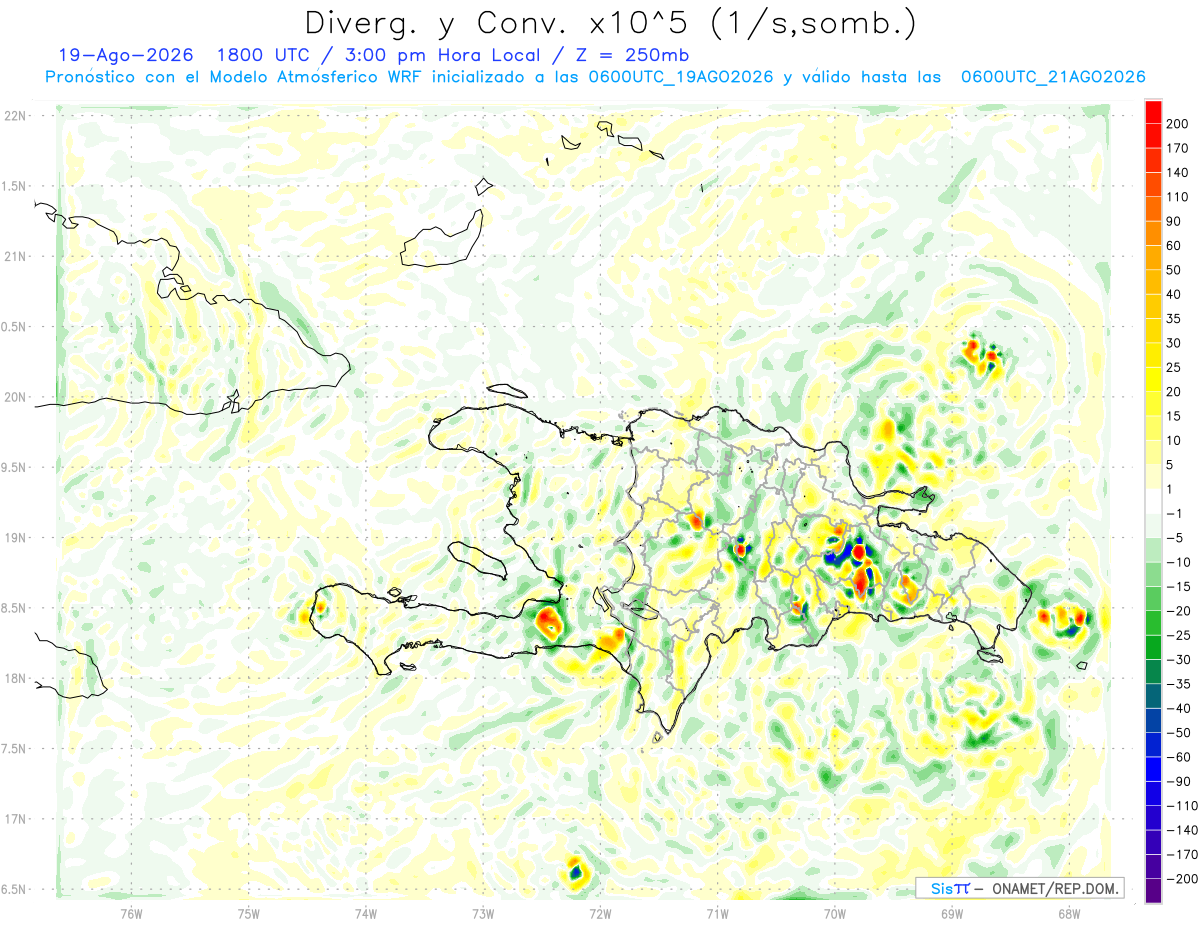Click the "72W" longitude label
Screen dimensions: 1200x927
pyautogui.click(x=600, y=912)
